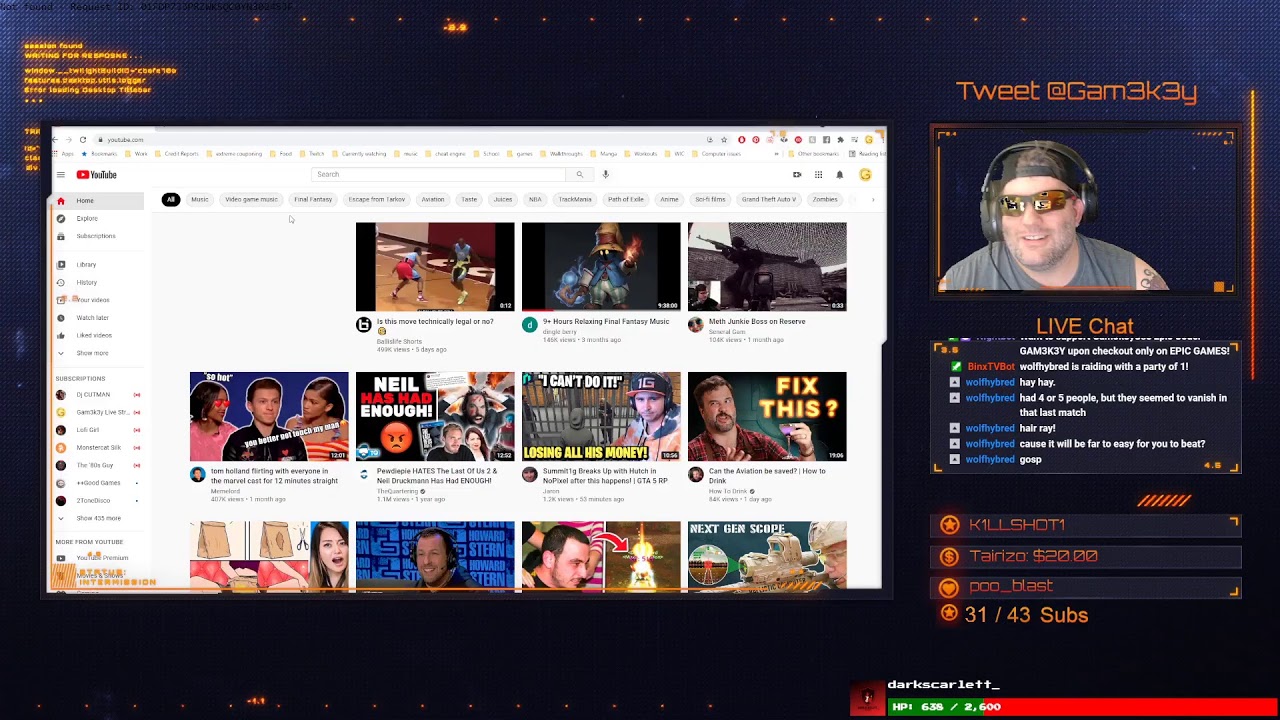Start voice search with the microphone icon

point(605,175)
